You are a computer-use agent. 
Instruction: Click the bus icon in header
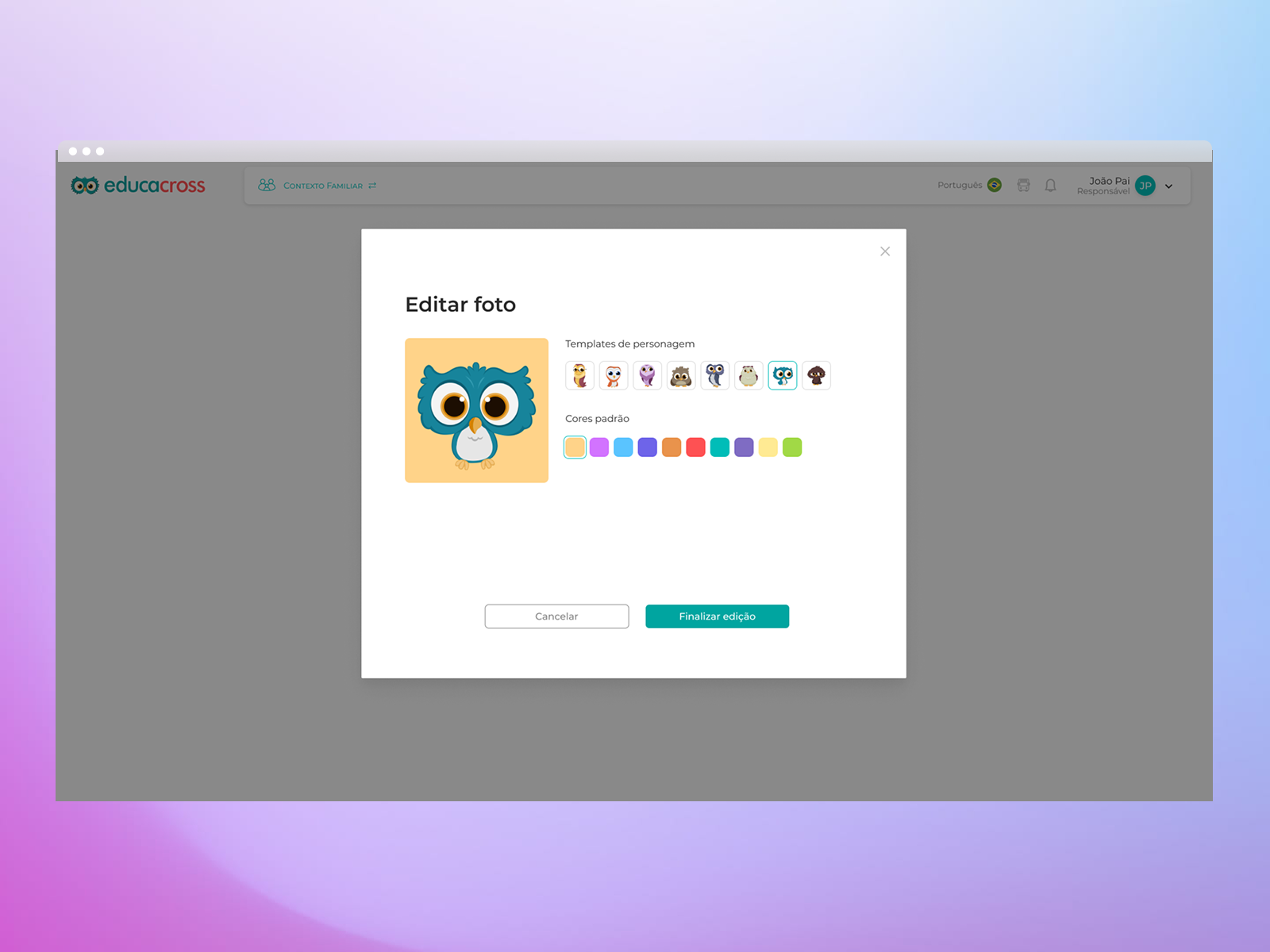[x=1023, y=186]
